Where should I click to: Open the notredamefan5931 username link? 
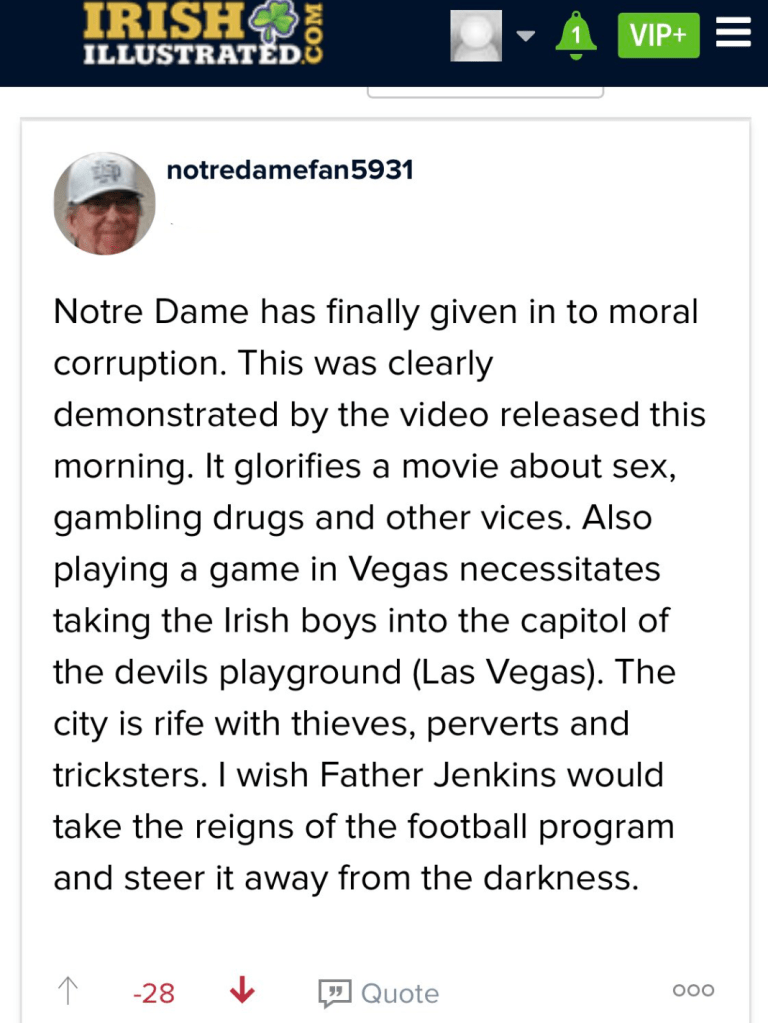click(290, 170)
